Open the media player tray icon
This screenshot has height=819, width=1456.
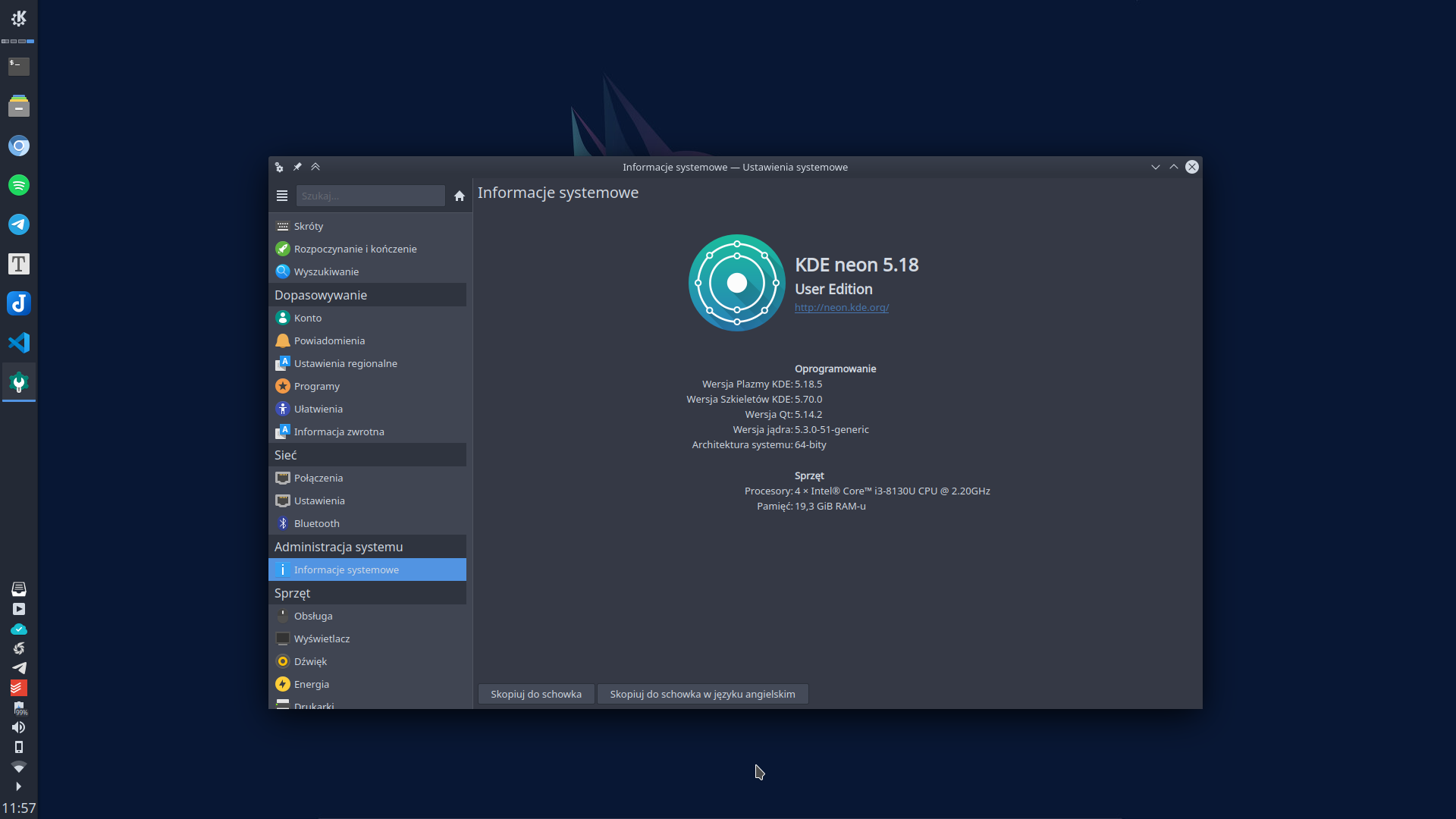coord(18,609)
